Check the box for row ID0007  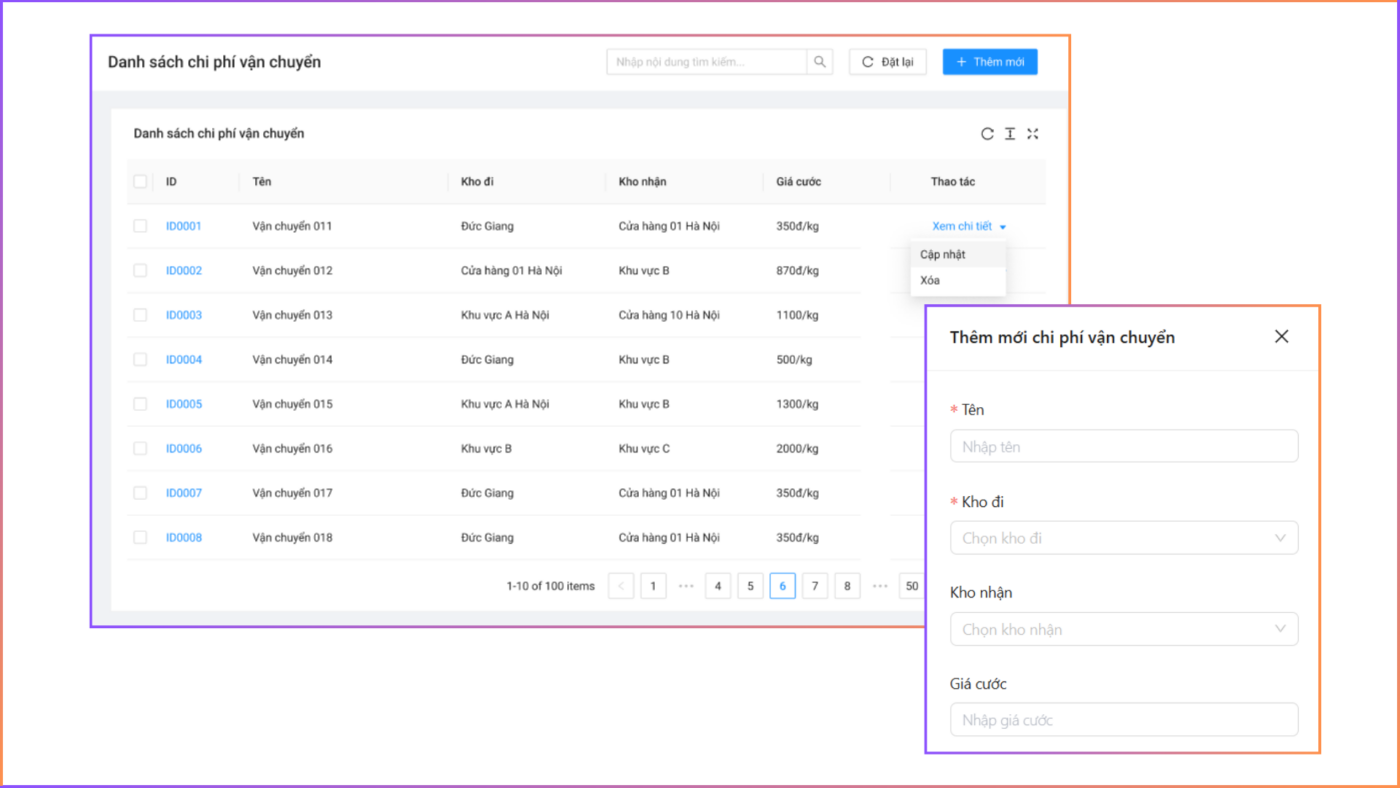tap(140, 493)
